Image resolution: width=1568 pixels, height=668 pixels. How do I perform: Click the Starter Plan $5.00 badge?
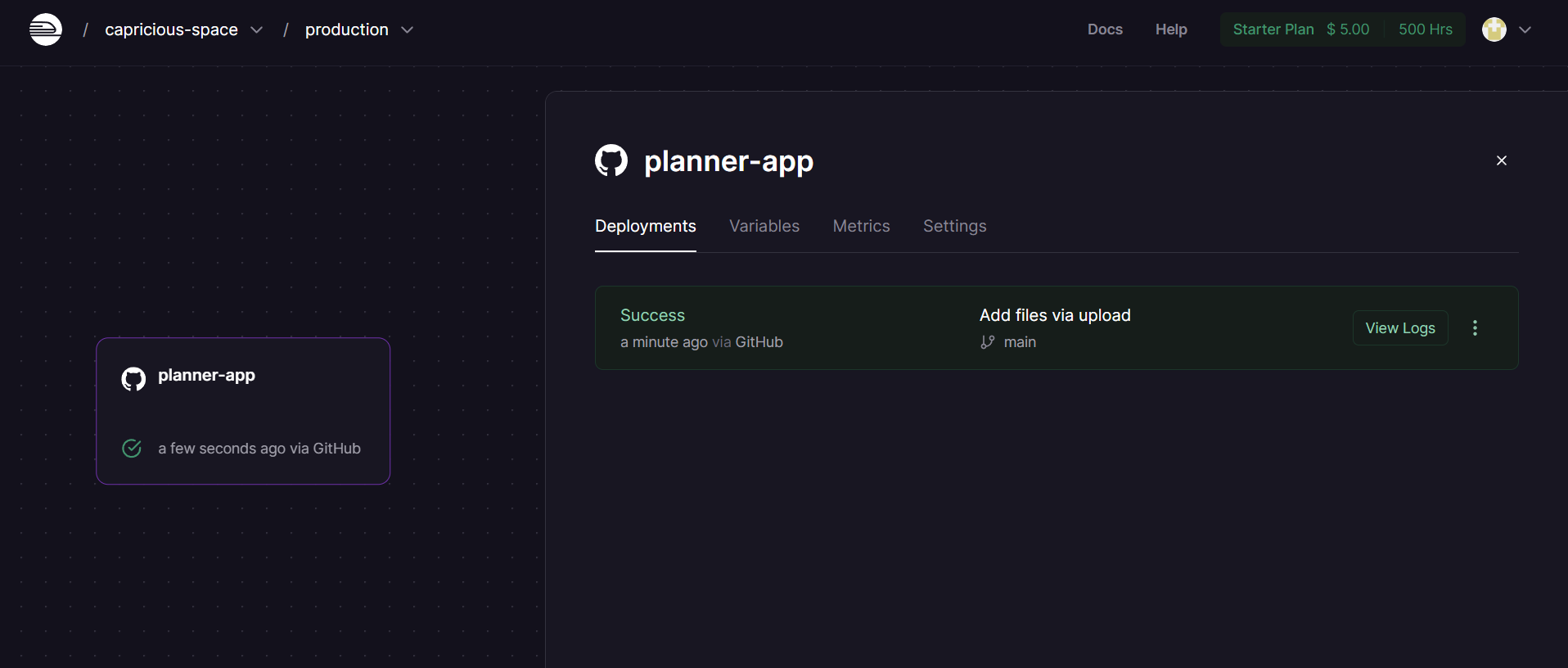tap(1301, 29)
